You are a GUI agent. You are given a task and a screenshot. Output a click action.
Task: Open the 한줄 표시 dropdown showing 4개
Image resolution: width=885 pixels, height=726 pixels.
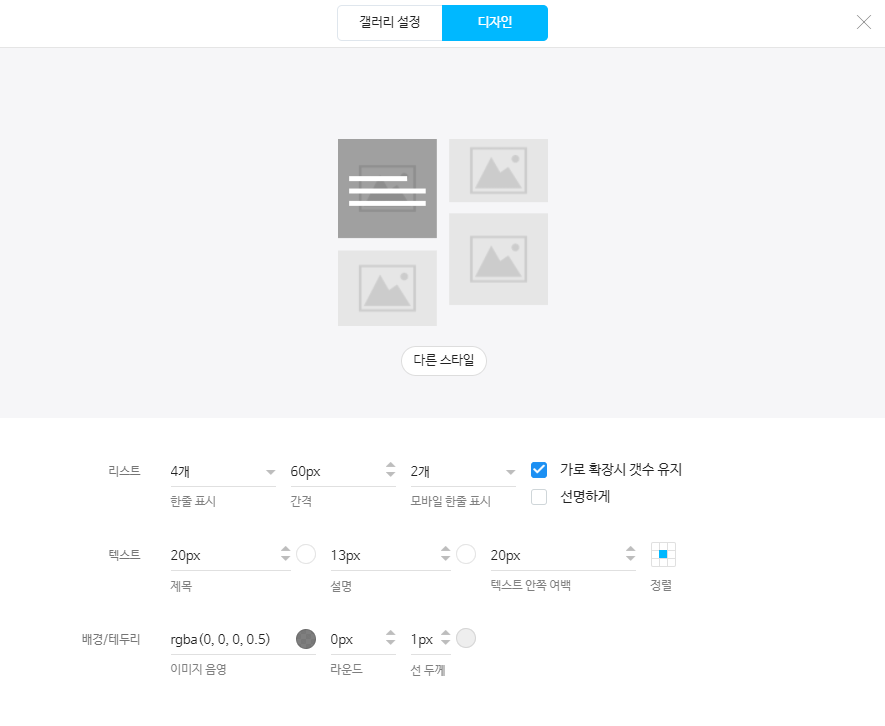[x=223, y=471]
